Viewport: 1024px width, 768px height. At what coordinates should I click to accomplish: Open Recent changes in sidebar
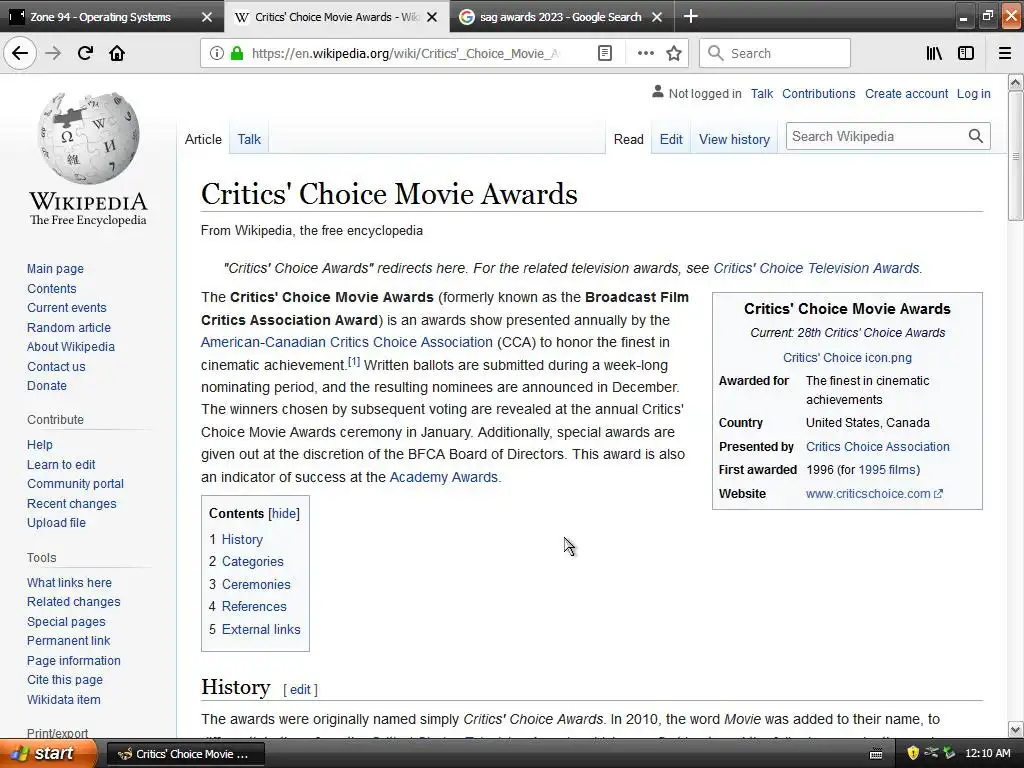pyautogui.click(x=72, y=504)
